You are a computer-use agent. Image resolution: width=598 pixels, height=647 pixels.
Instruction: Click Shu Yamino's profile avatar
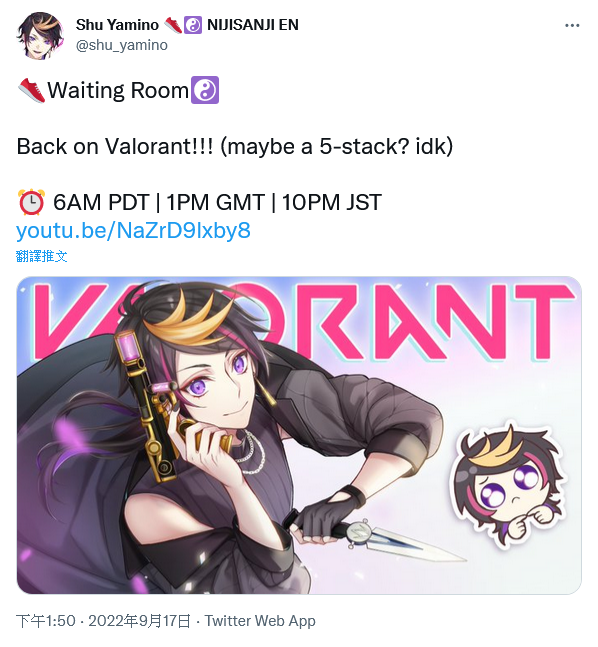[x=40, y=35]
